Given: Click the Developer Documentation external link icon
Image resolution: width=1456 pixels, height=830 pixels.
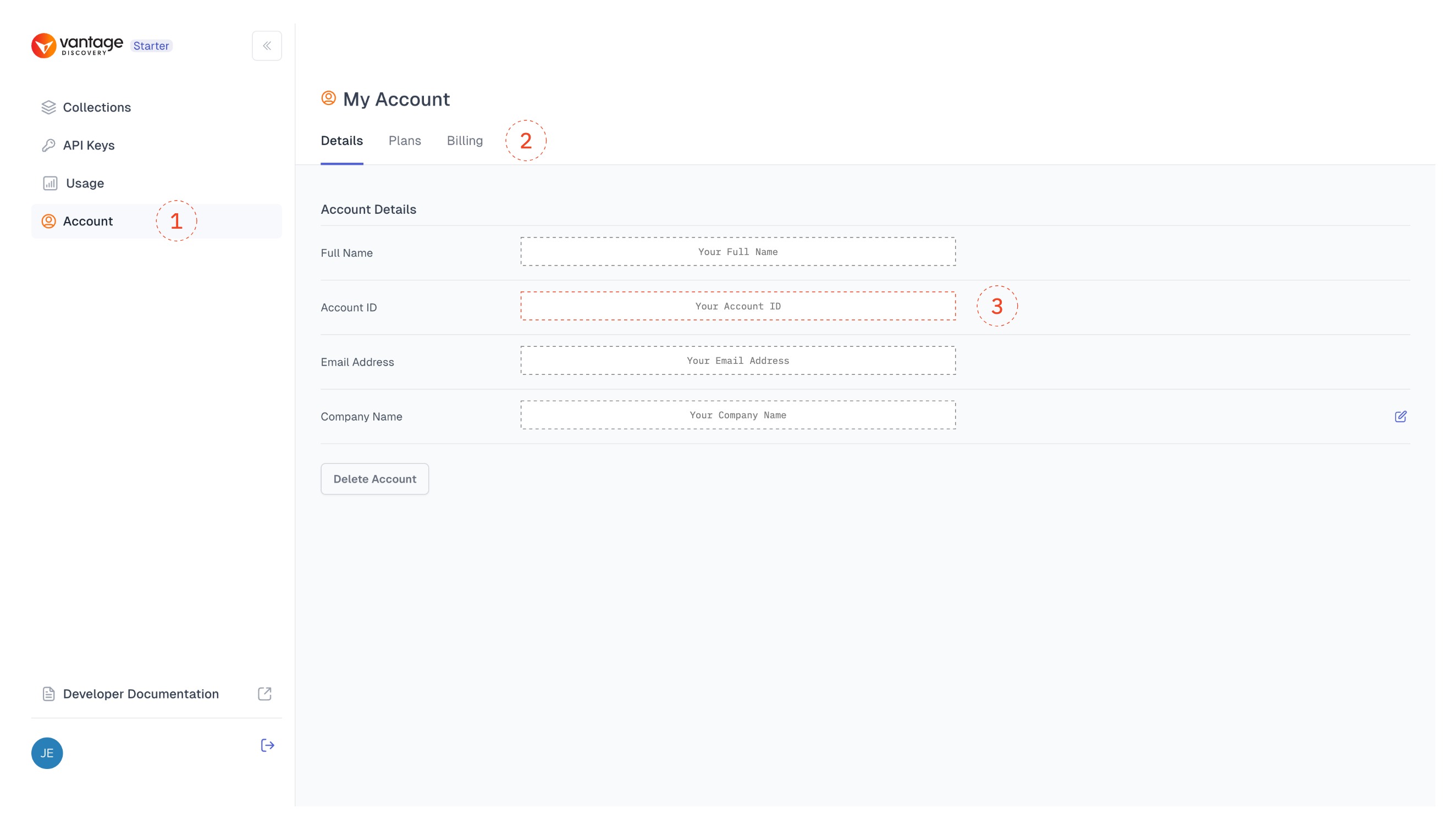Looking at the screenshot, I should tap(265, 694).
